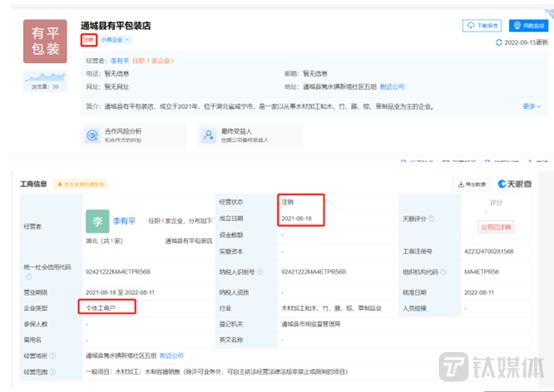
Task: Click the download report button
Action: point(482,25)
